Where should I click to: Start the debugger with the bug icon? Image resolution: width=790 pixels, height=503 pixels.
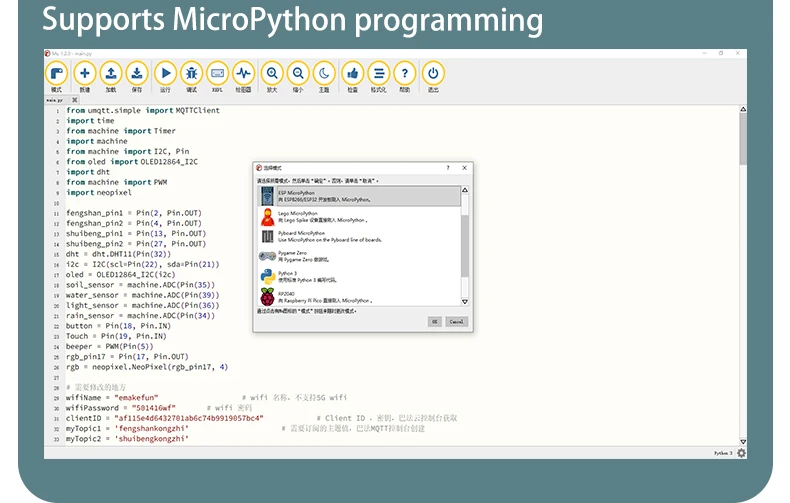(191, 74)
